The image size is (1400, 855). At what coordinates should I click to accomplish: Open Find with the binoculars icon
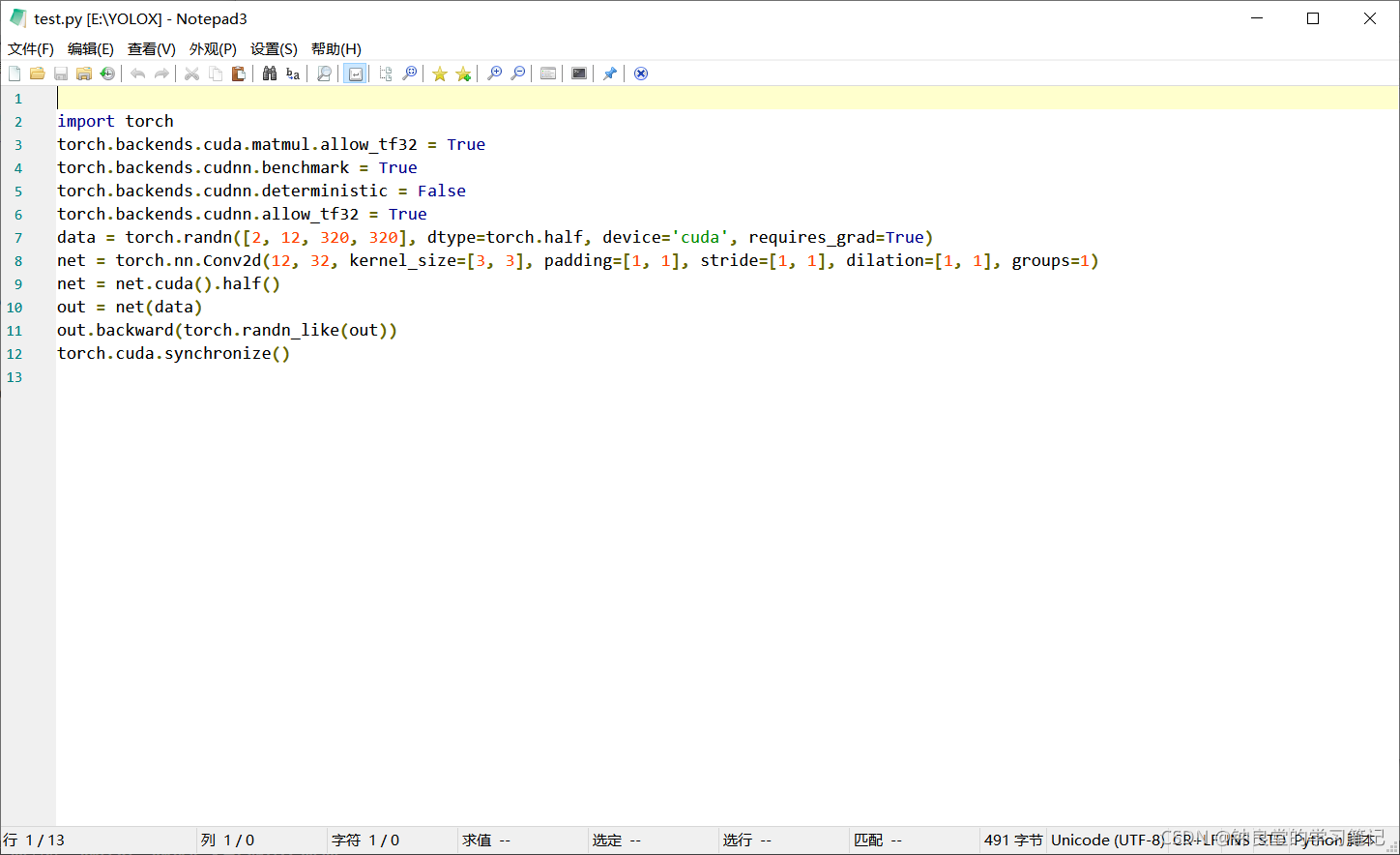coord(270,74)
